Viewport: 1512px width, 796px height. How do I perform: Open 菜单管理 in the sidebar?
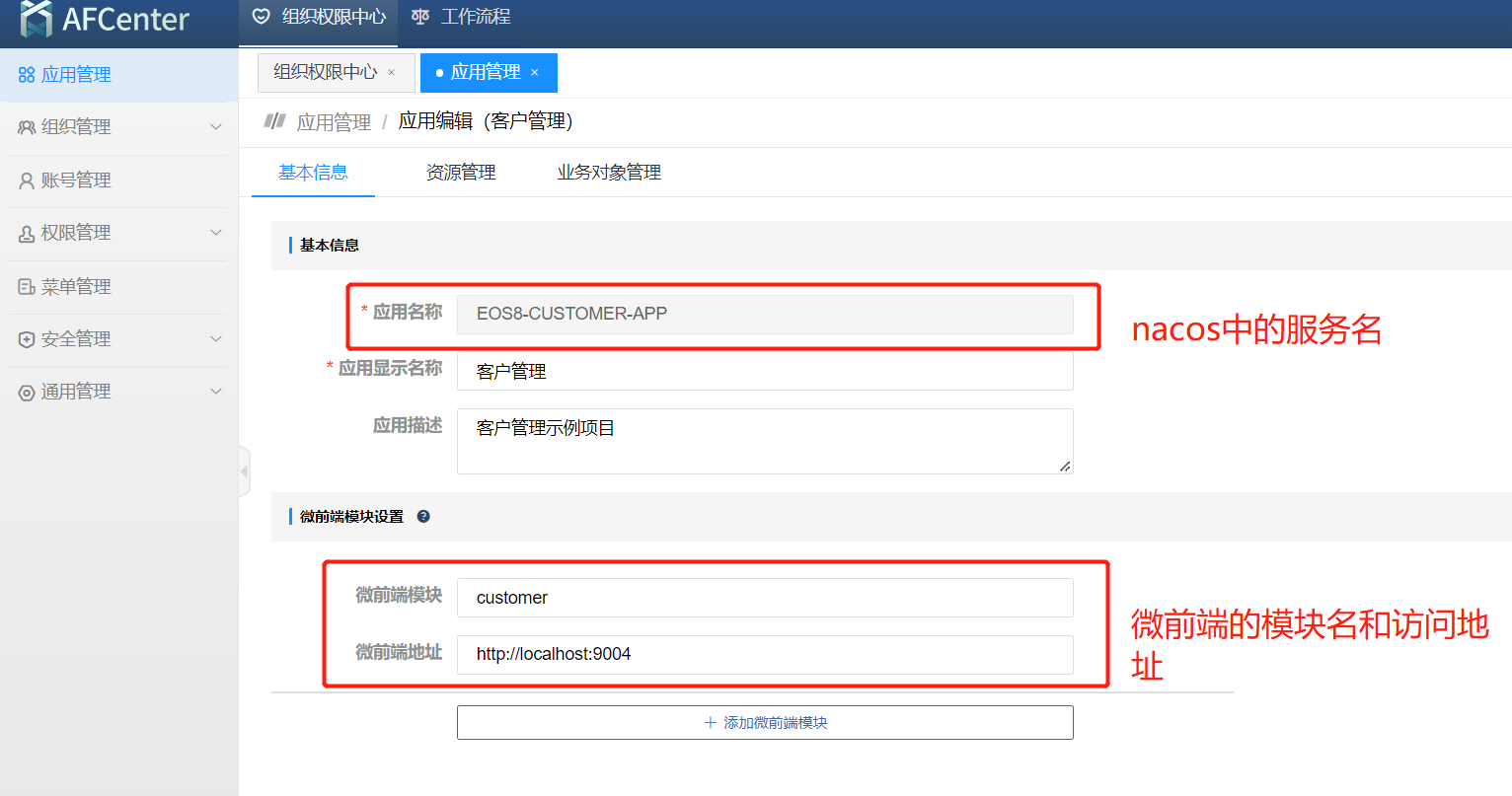pos(118,287)
